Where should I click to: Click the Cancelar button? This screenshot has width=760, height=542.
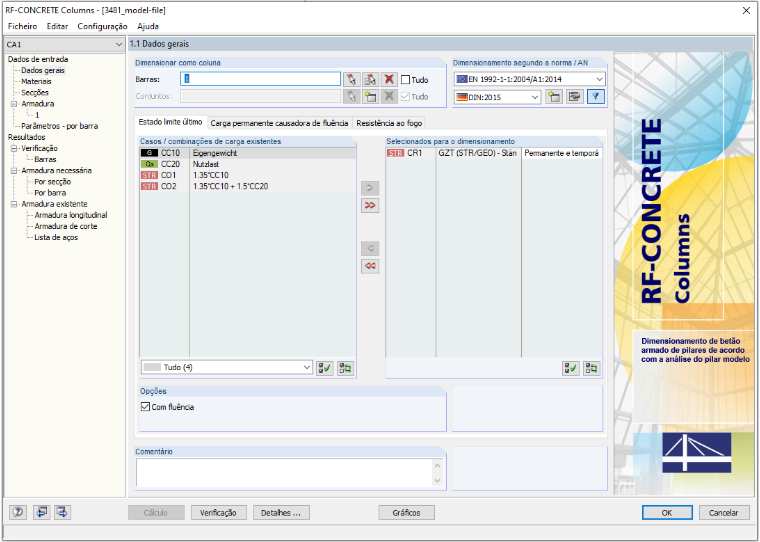(x=723, y=512)
